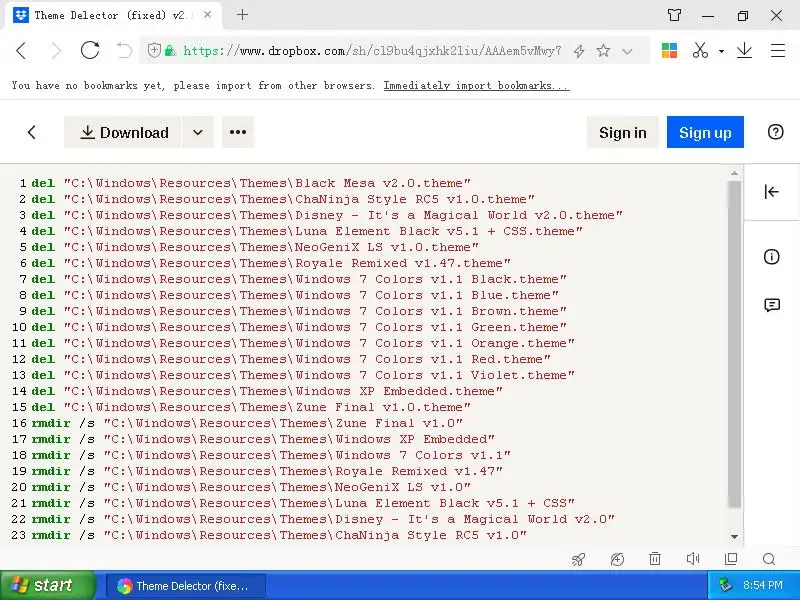The height and width of the screenshot is (600, 800).
Task: Click the blue Sign up button
Action: [705, 132]
